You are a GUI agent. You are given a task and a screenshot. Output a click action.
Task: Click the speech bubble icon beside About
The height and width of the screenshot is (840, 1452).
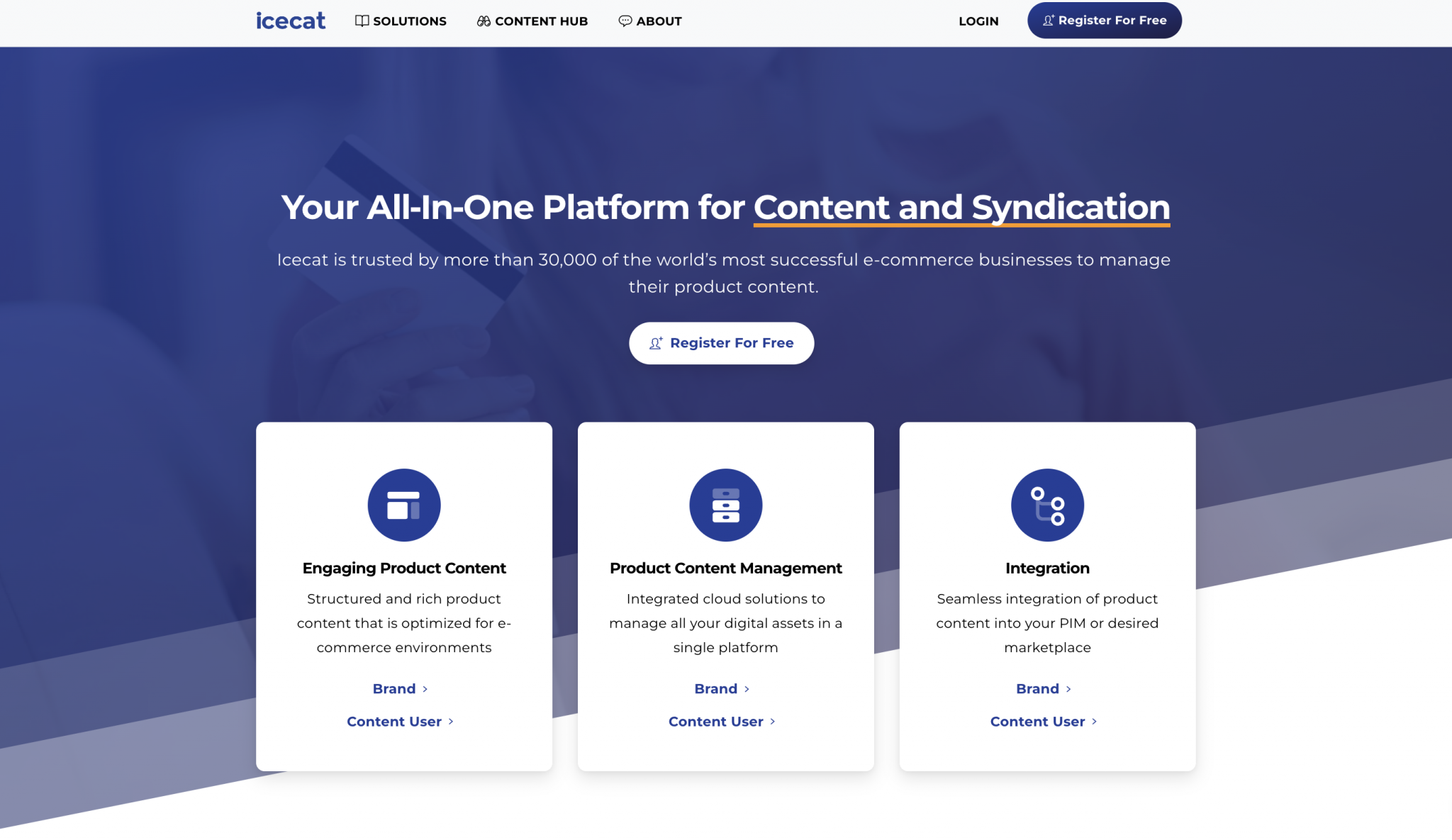point(625,21)
